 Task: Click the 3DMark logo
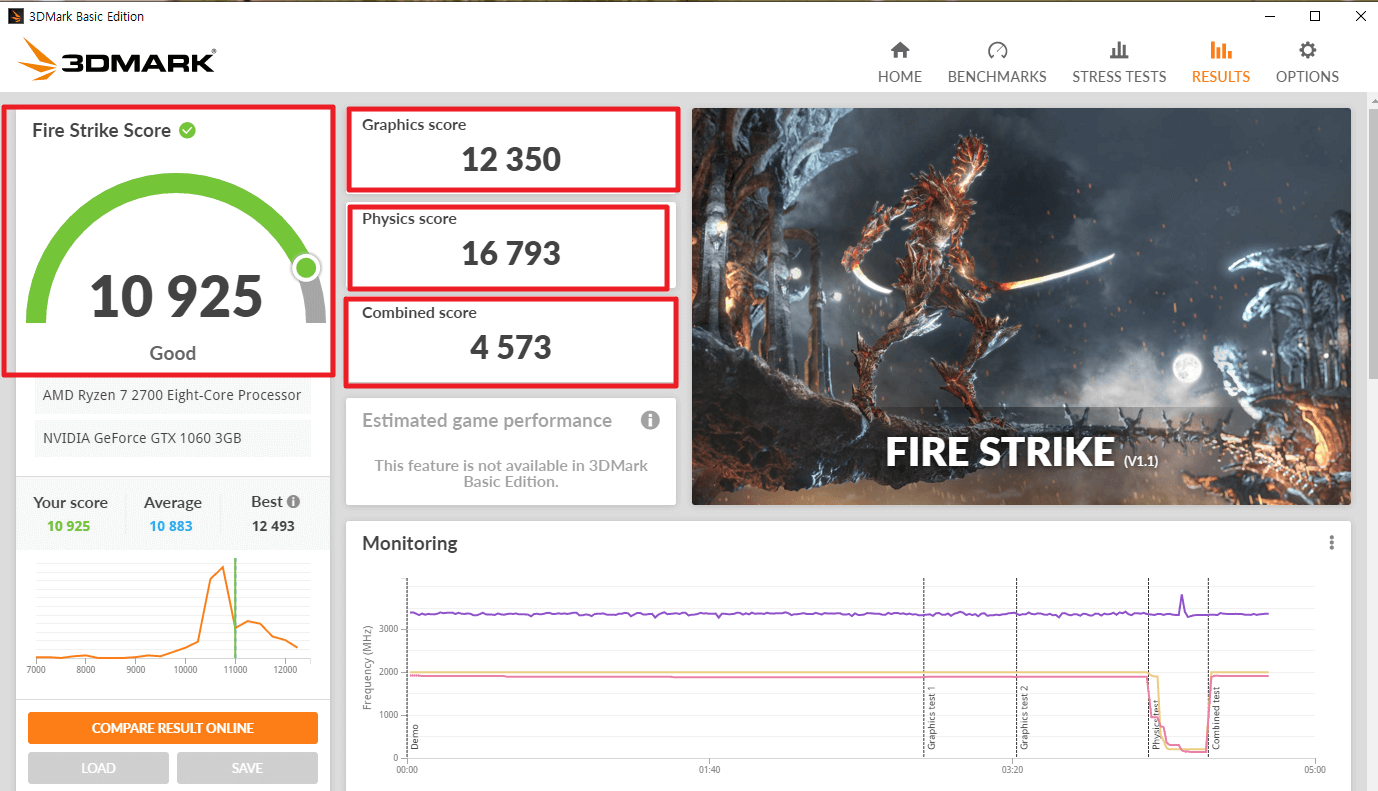coord(116,60)
